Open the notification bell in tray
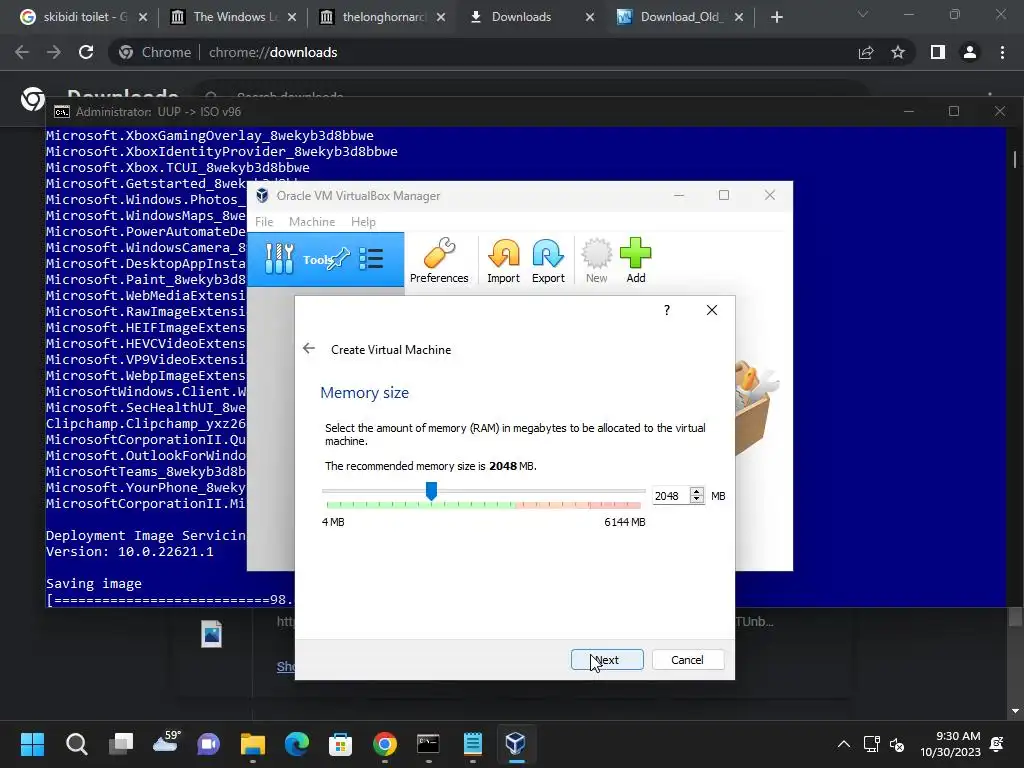Screen dimensions: 1024x768 [997, 744]
